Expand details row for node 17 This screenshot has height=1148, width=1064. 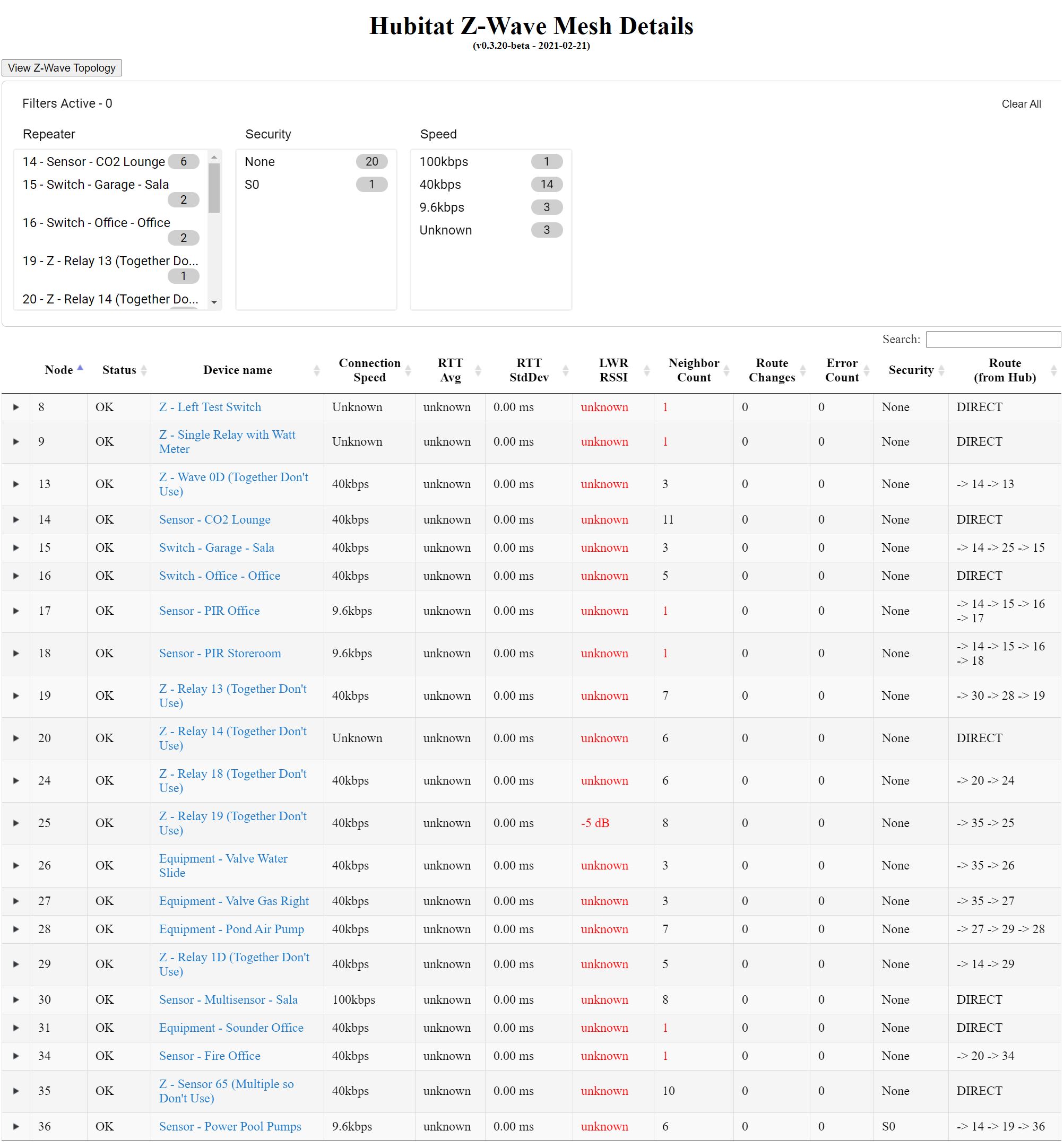click(x=16, y=611)
